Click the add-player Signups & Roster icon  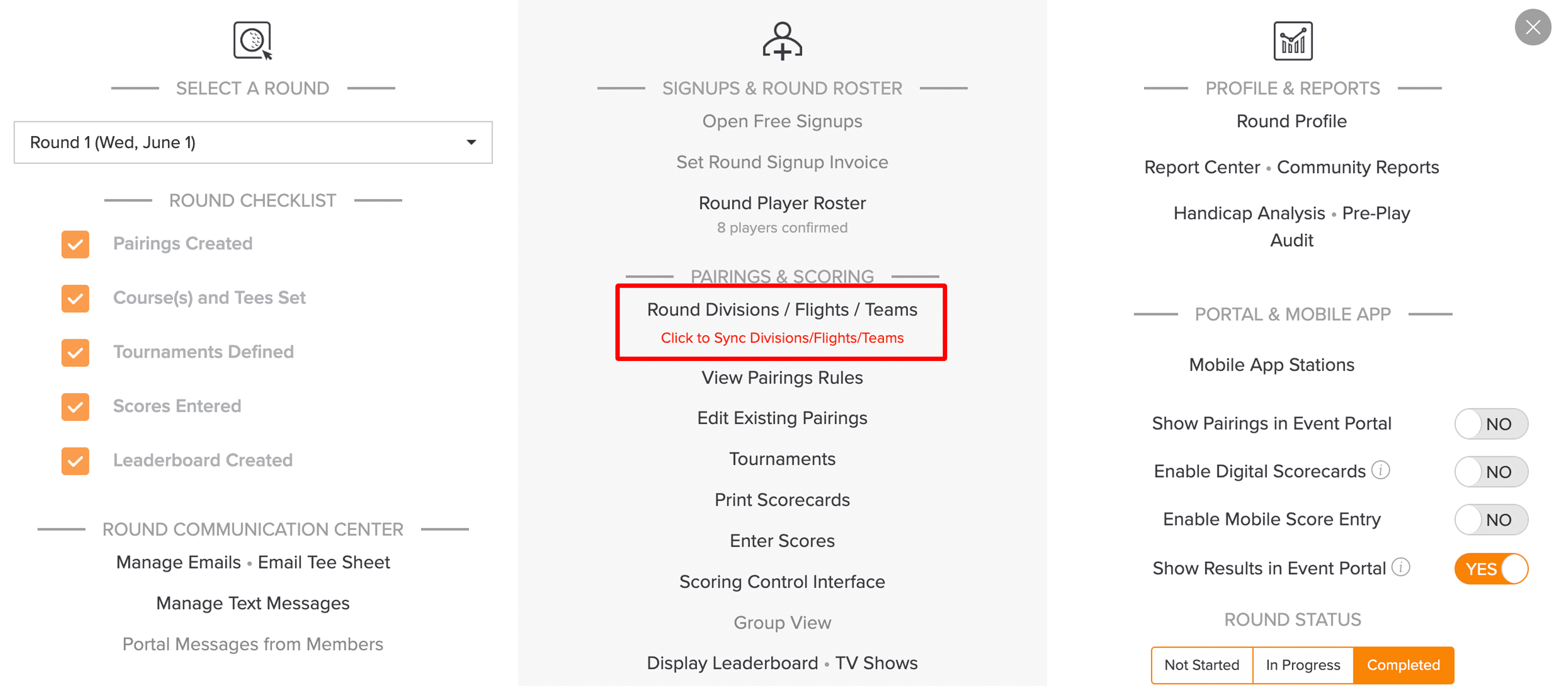(782, 41)
